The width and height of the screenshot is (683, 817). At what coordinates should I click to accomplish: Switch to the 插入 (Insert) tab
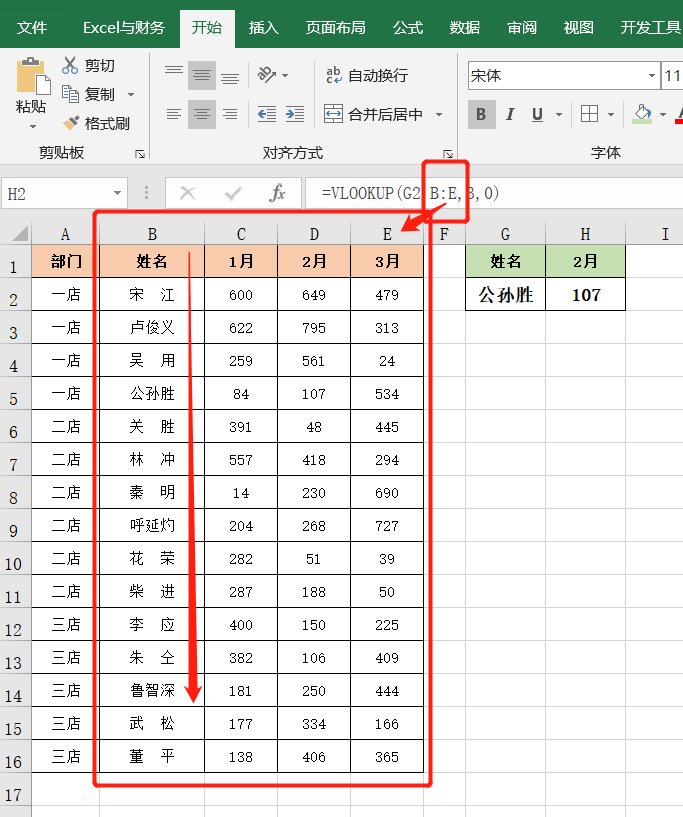pos(264,27)
